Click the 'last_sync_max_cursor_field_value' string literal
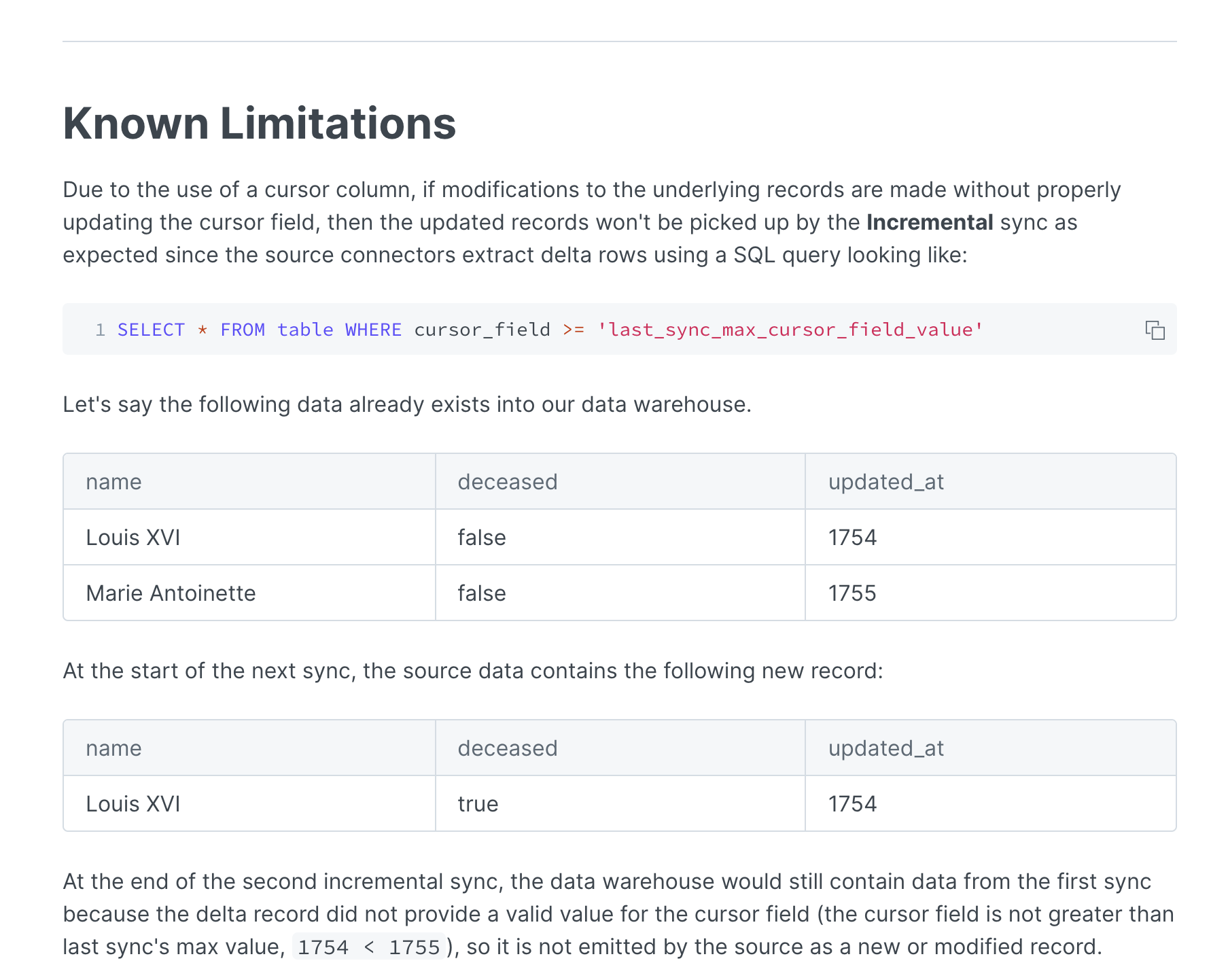Screen dimensions: 1211x980 click(790, 330)
